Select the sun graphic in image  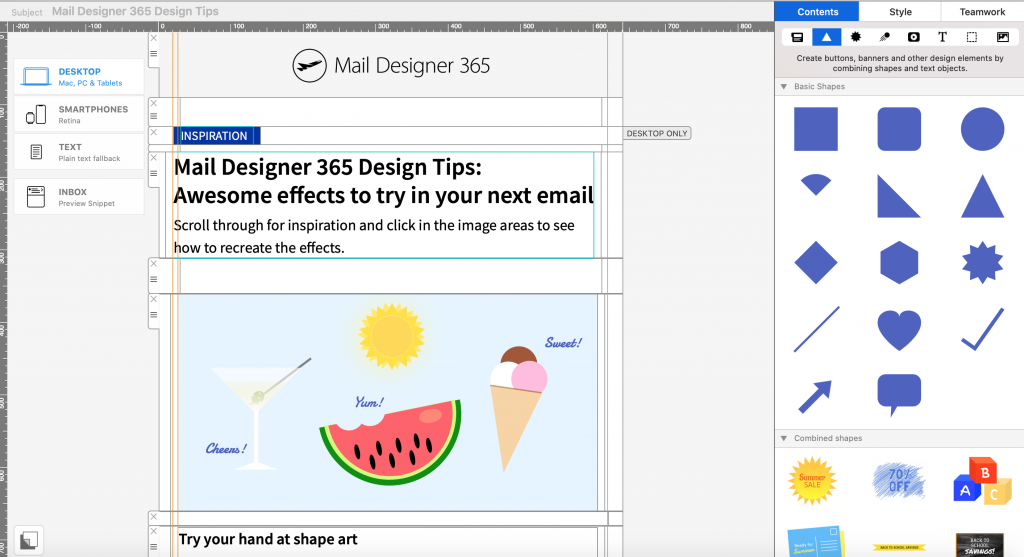click(391, 336)
